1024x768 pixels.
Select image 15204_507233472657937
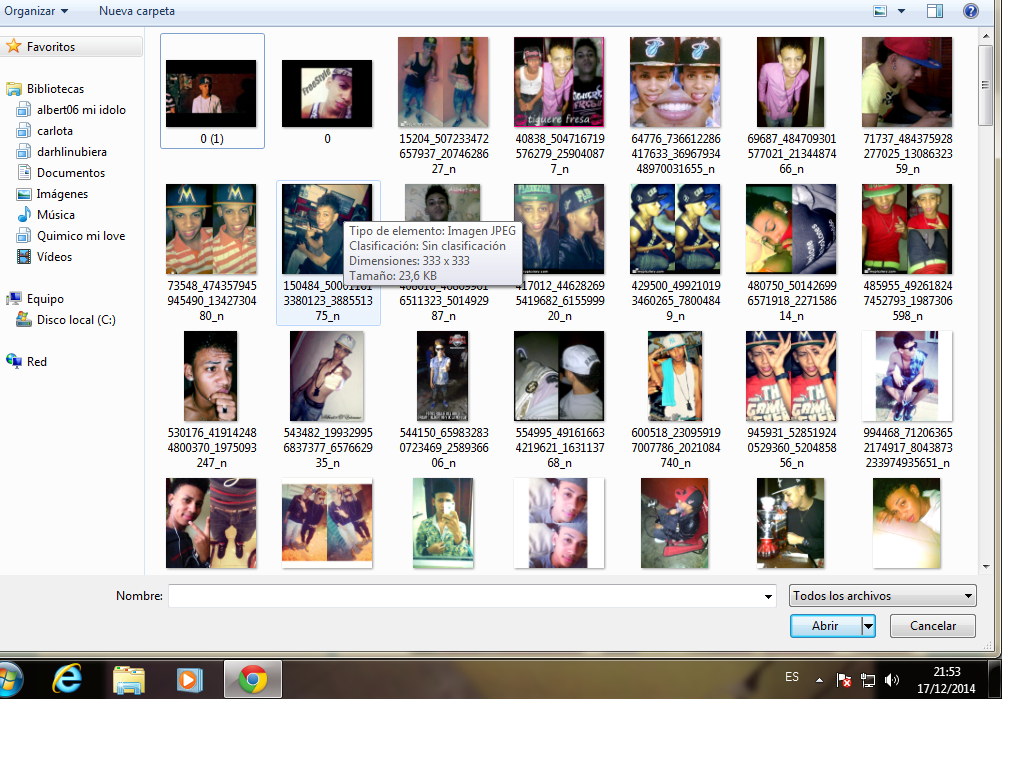443,82
